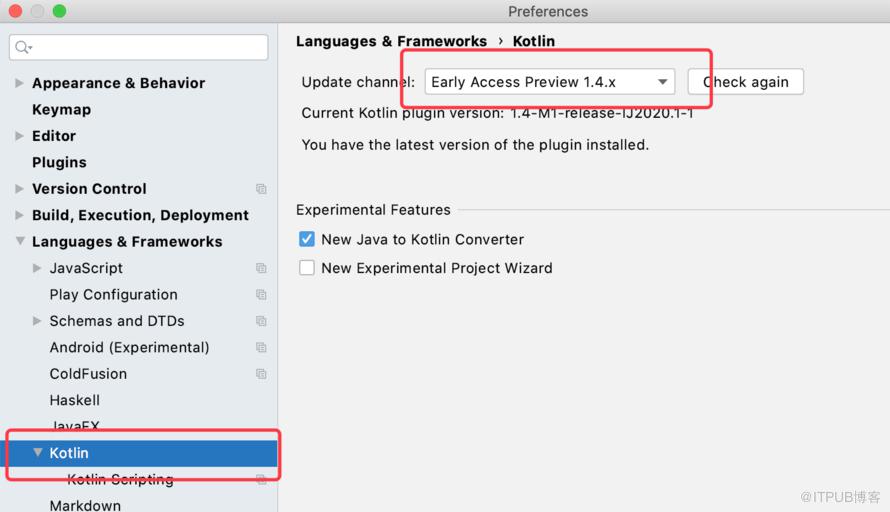Uncheck New Java to Kotlin Converter
Image resolution: width=890 pixels, height=512 pixels.
(x=307, y=239)
